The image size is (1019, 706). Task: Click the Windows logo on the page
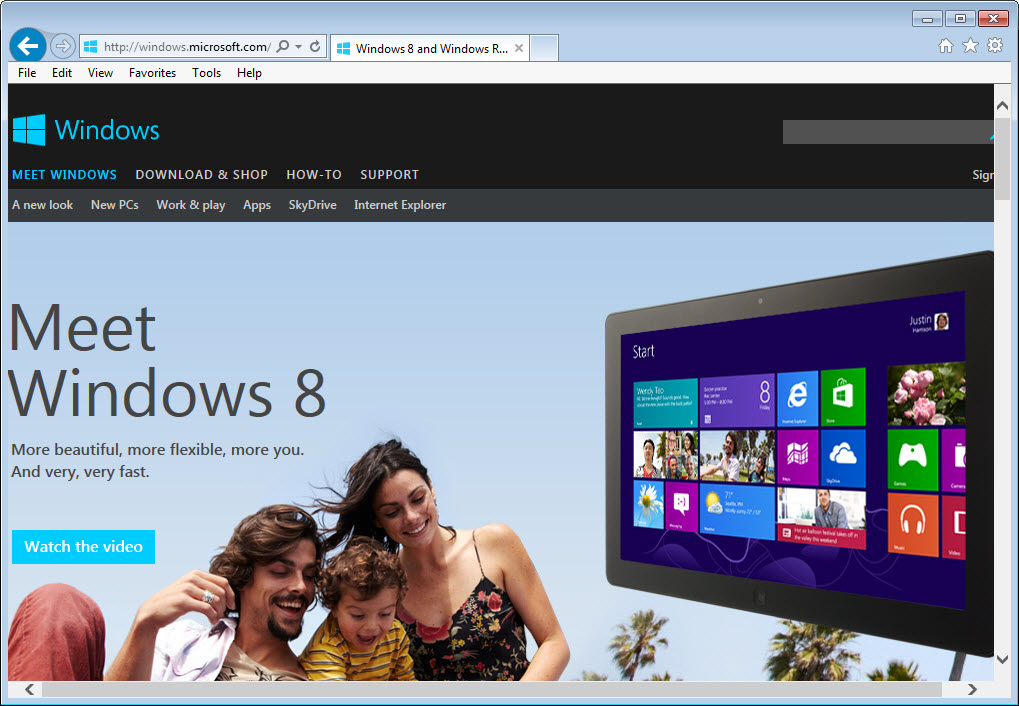pyautogui.click(x=86, y=130)
